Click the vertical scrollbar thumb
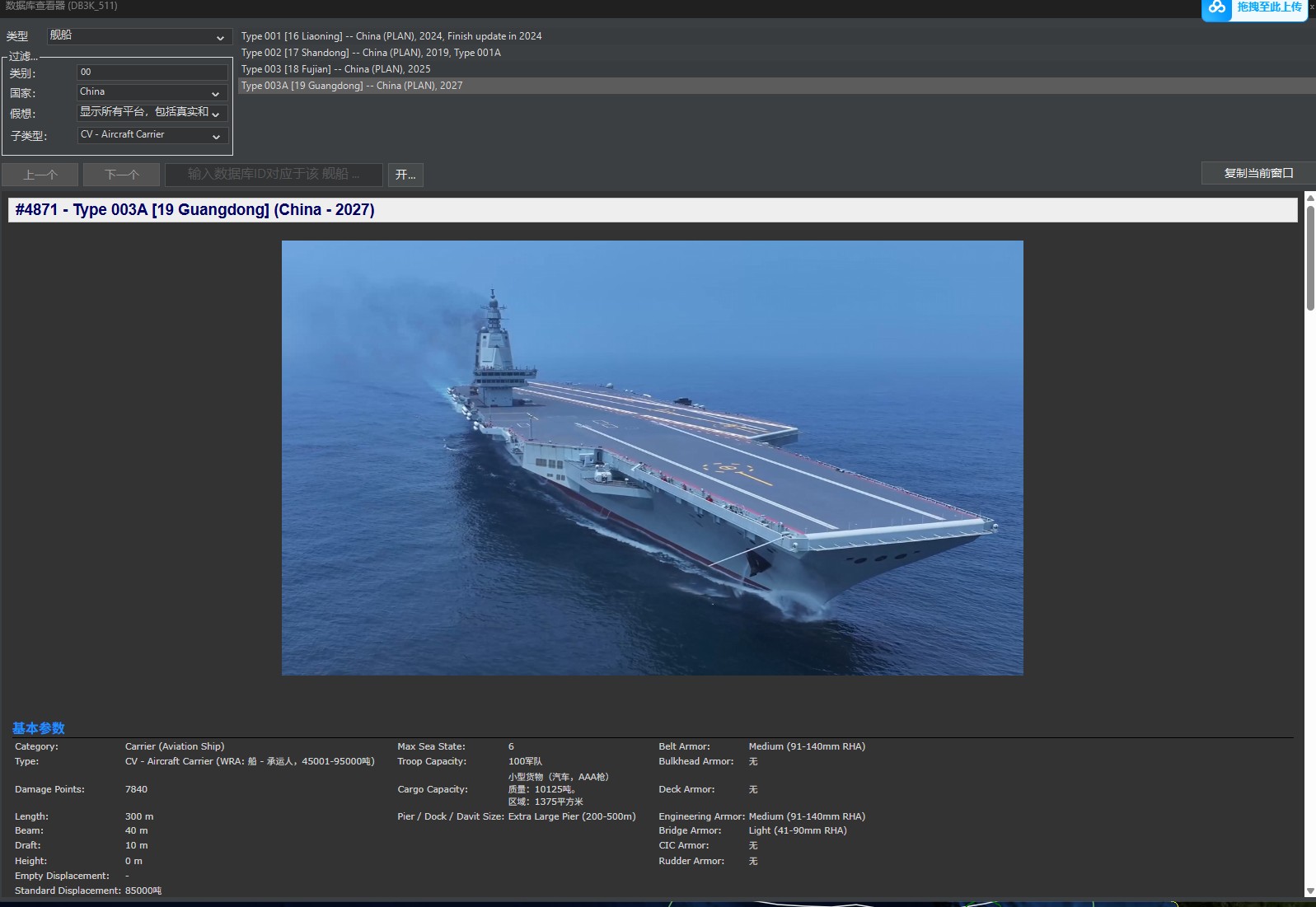This screenshot has width=1316, height=907. click(1310, 257)
